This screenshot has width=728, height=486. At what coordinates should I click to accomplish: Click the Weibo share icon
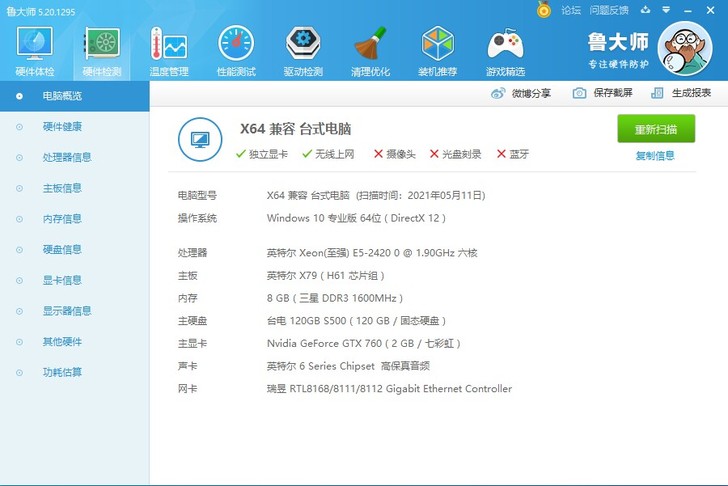pyautogui.click(x=498, y=93)
